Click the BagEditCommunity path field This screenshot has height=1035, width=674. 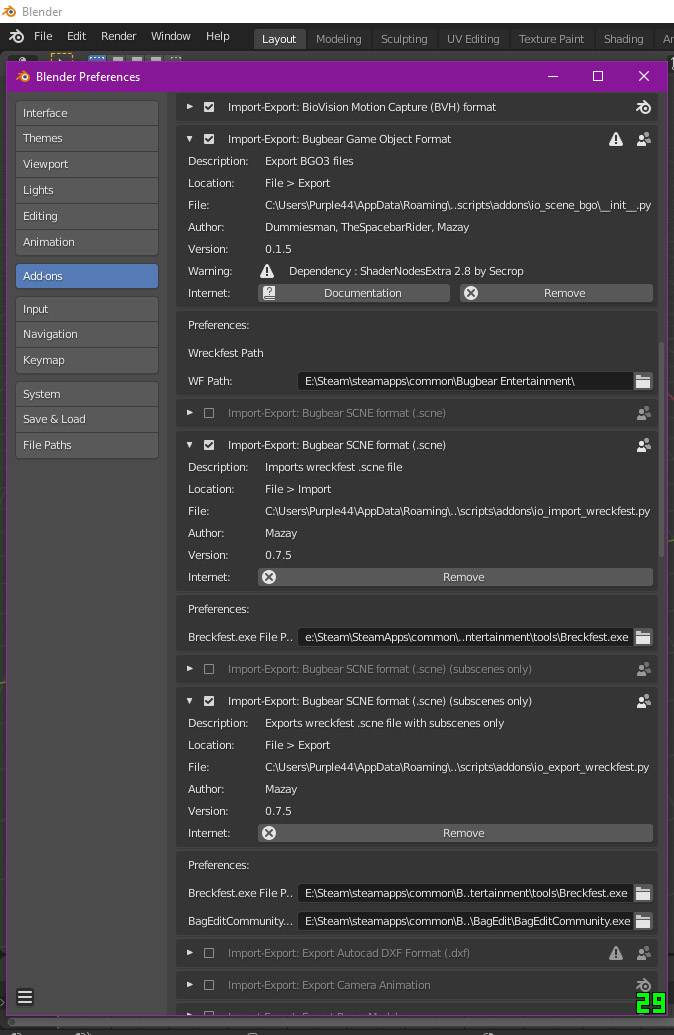coord(465,921)
